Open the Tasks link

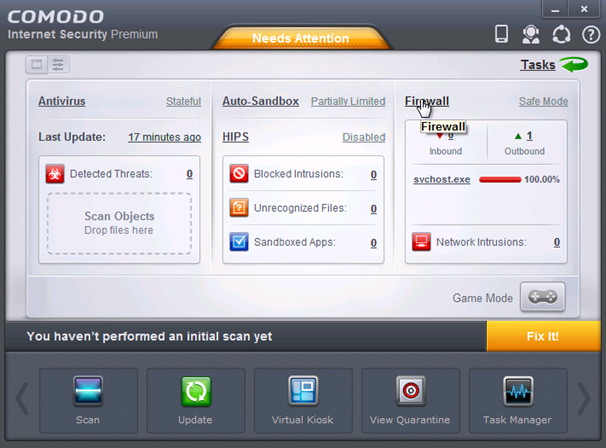click(538, 65)
